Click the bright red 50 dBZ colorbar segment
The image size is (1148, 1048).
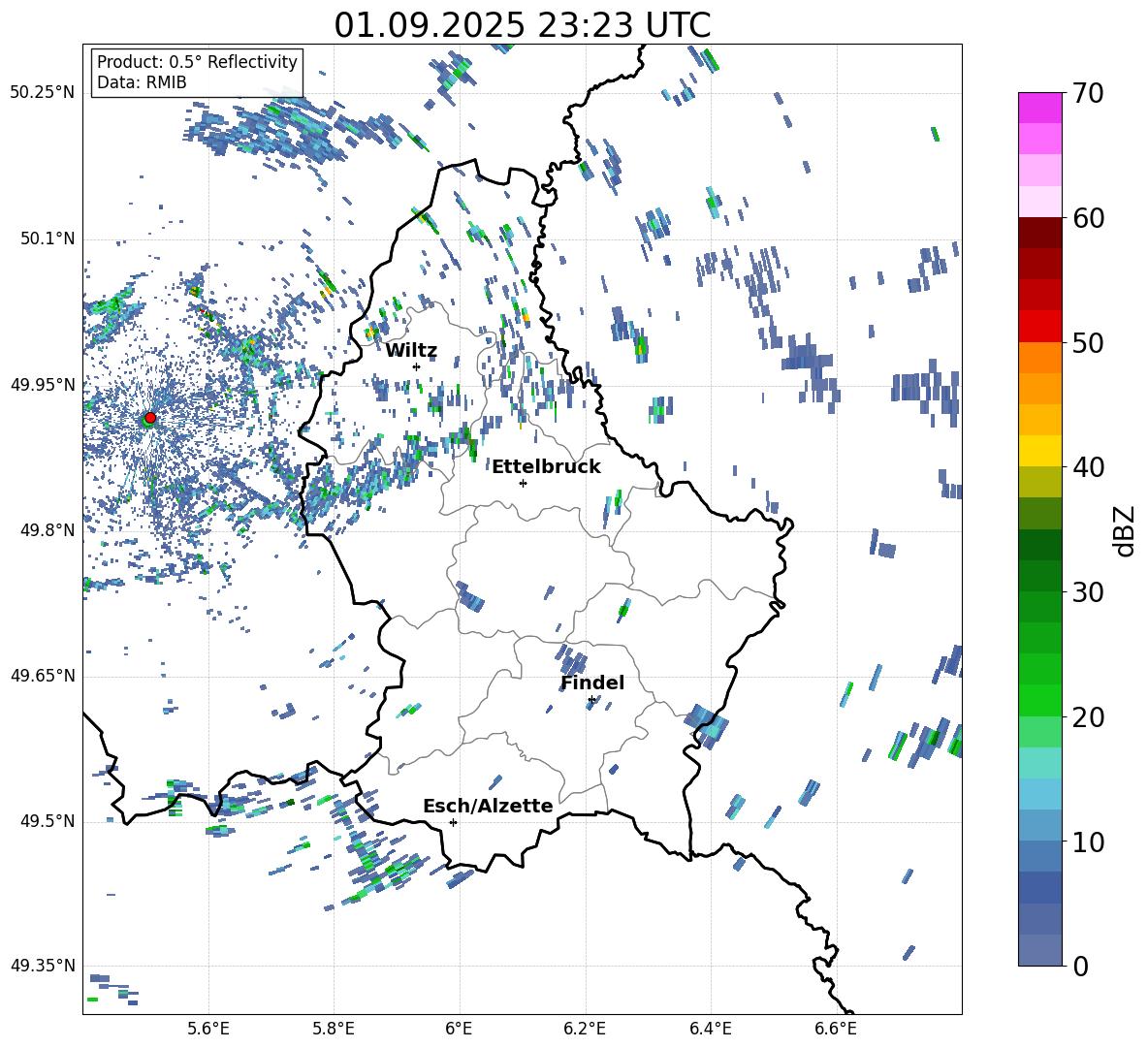click(1039, 327)
